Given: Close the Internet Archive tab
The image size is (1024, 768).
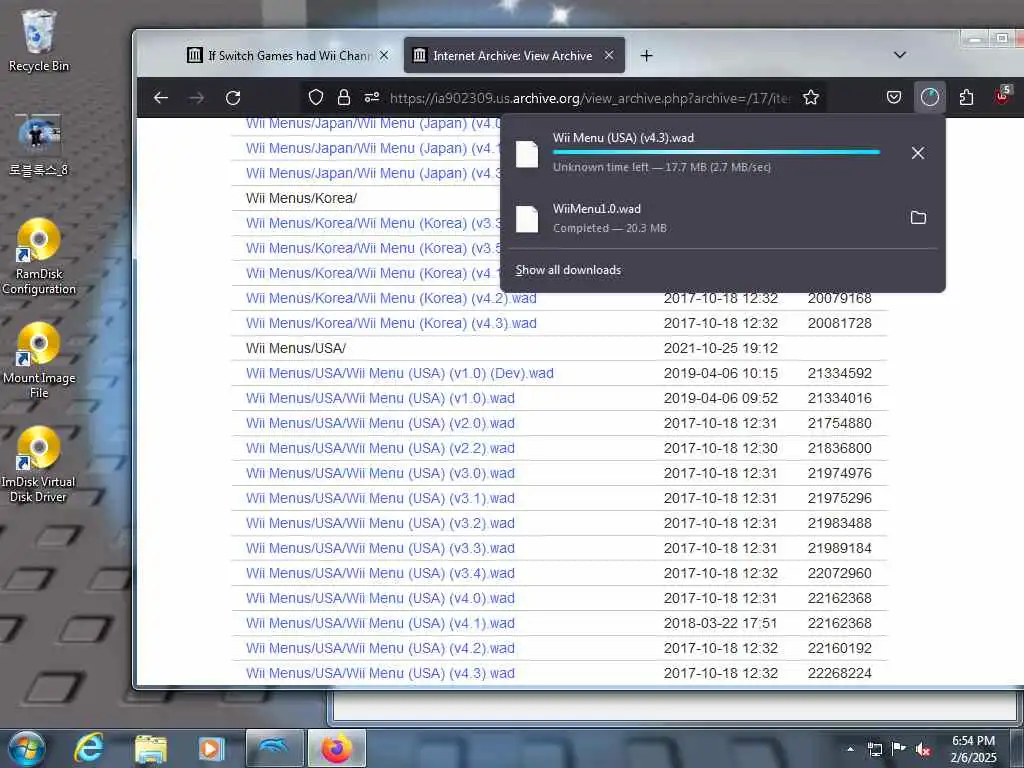Looking at the screenshot, I should [x=609, y=56].
